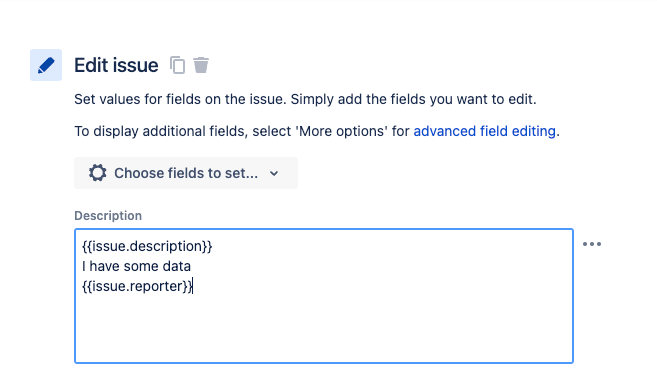Click inside the {{issue.reporter}} text

click(x=137, y=286)
